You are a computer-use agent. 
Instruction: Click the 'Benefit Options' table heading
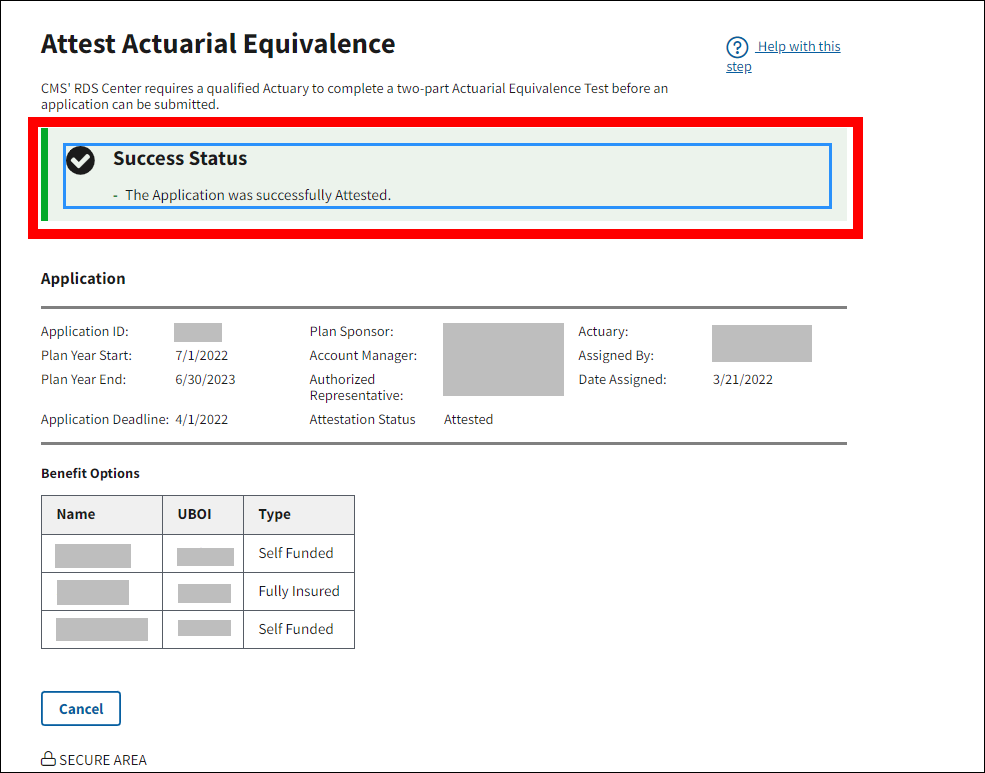[90, 473]
